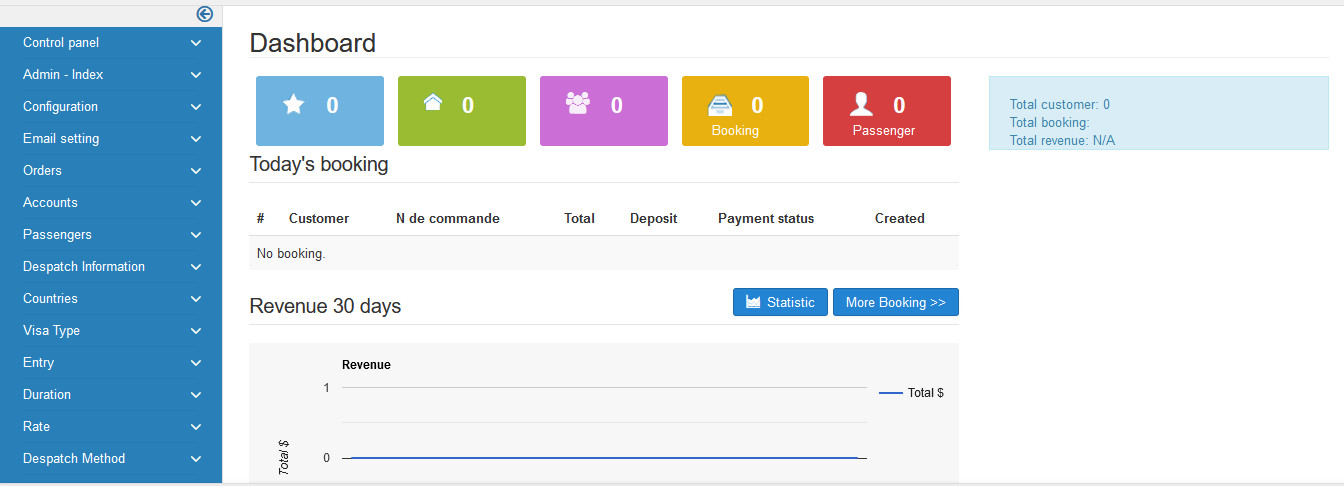This screenshot has height=486, width=1344.
Task: Click the person icon on Passenger card
Action: coord(861,105)
